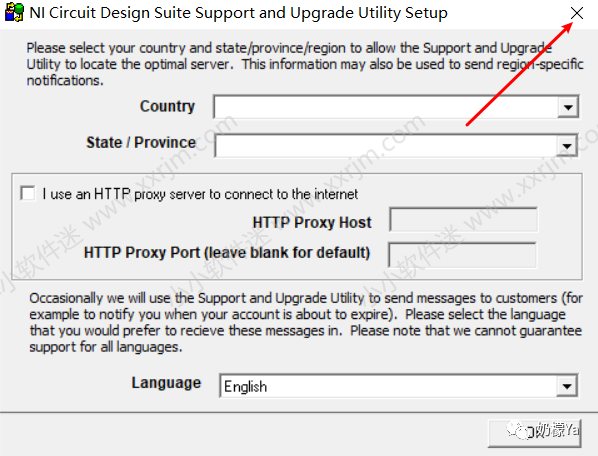Screen dimensions: 598x456
Task: Click the Country field label
Action: tap(167, 106)
